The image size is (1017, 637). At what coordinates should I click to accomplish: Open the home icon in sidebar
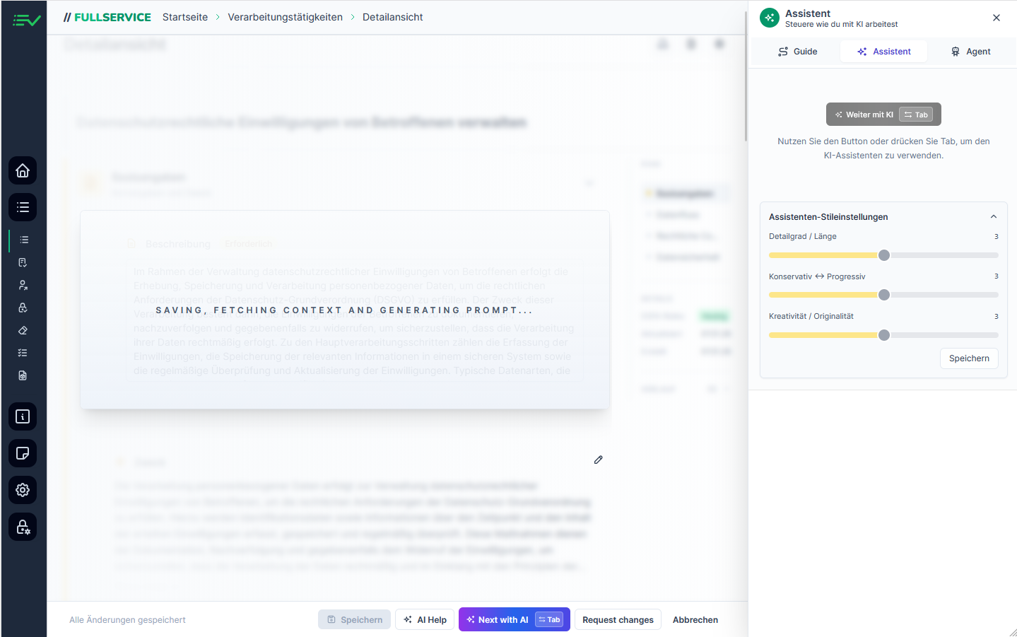(x=23, y=170)
